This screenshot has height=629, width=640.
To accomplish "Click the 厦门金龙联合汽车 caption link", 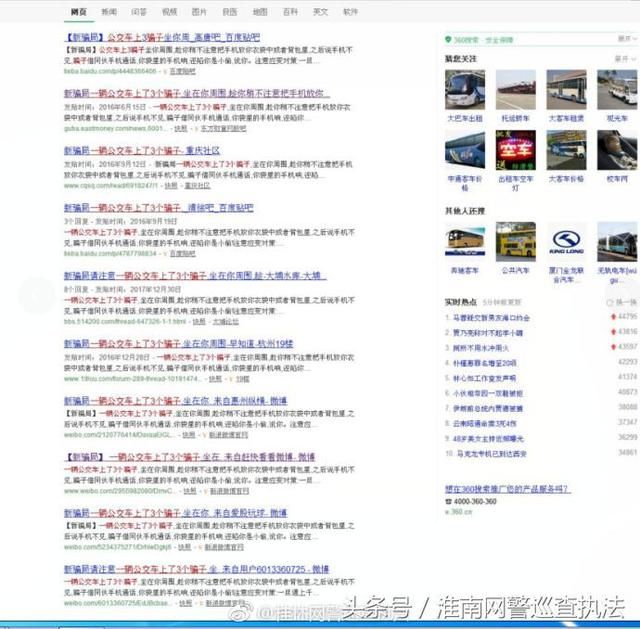I will pos(566,275).
